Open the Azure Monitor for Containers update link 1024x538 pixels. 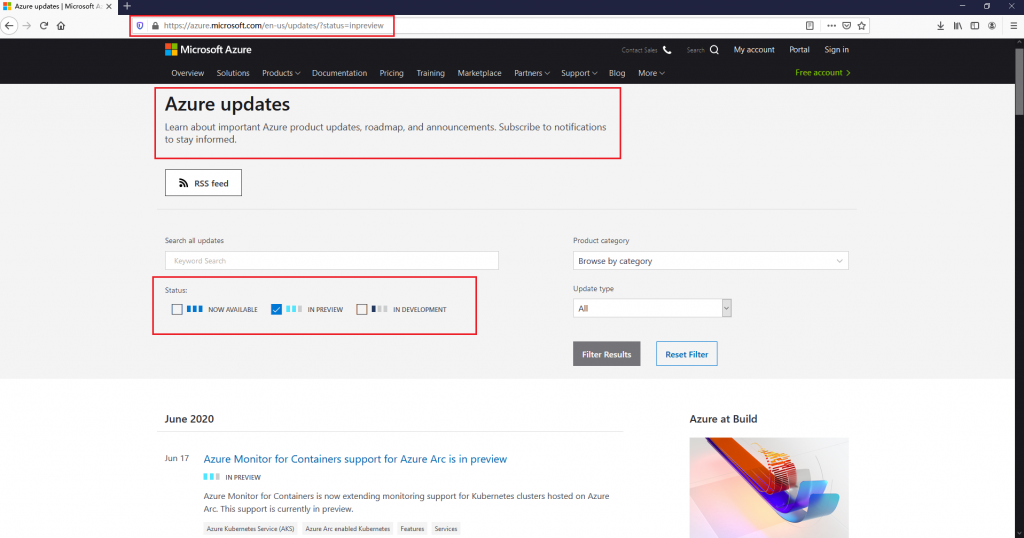tap(355, 459)
